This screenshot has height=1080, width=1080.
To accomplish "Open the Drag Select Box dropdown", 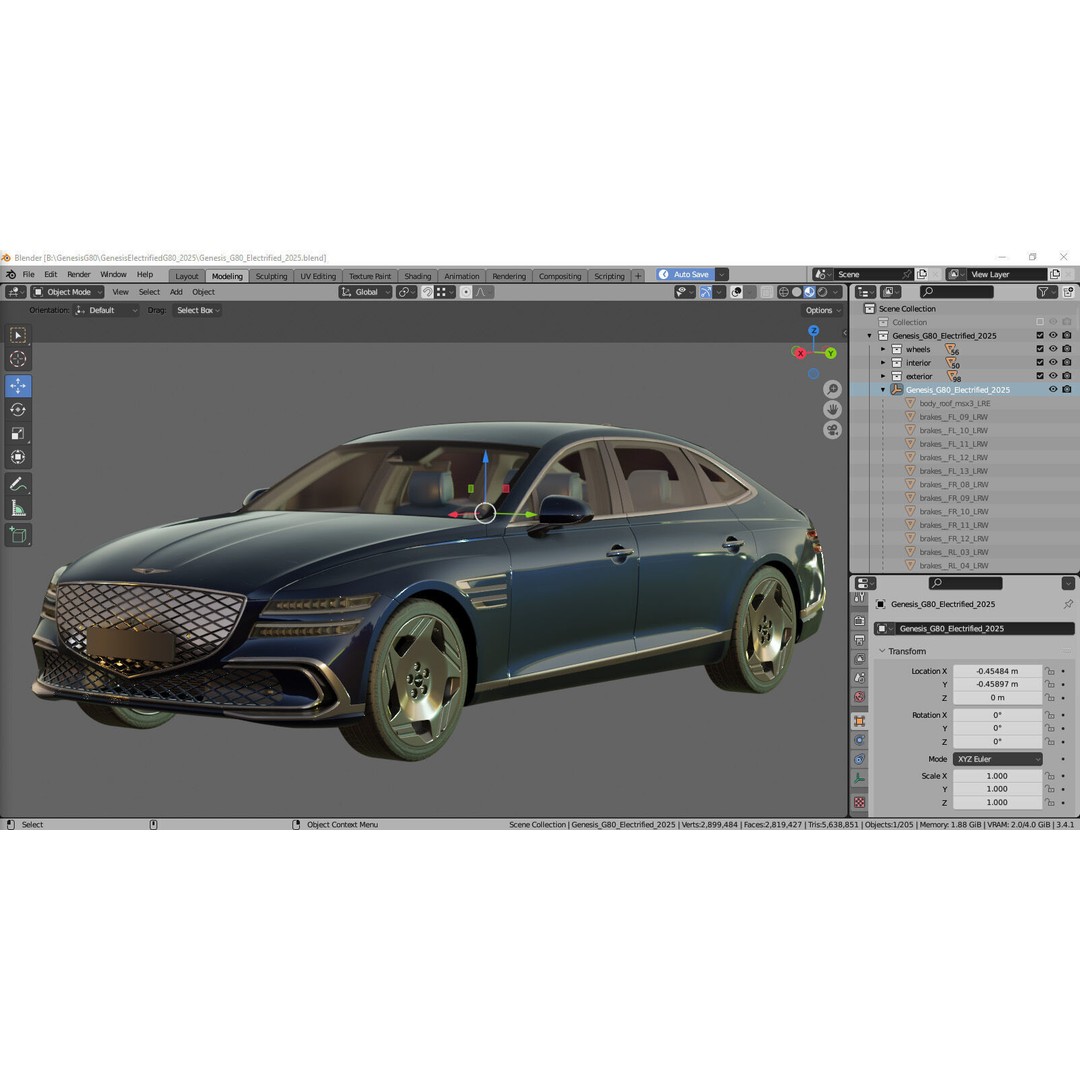I will [198, 311].
